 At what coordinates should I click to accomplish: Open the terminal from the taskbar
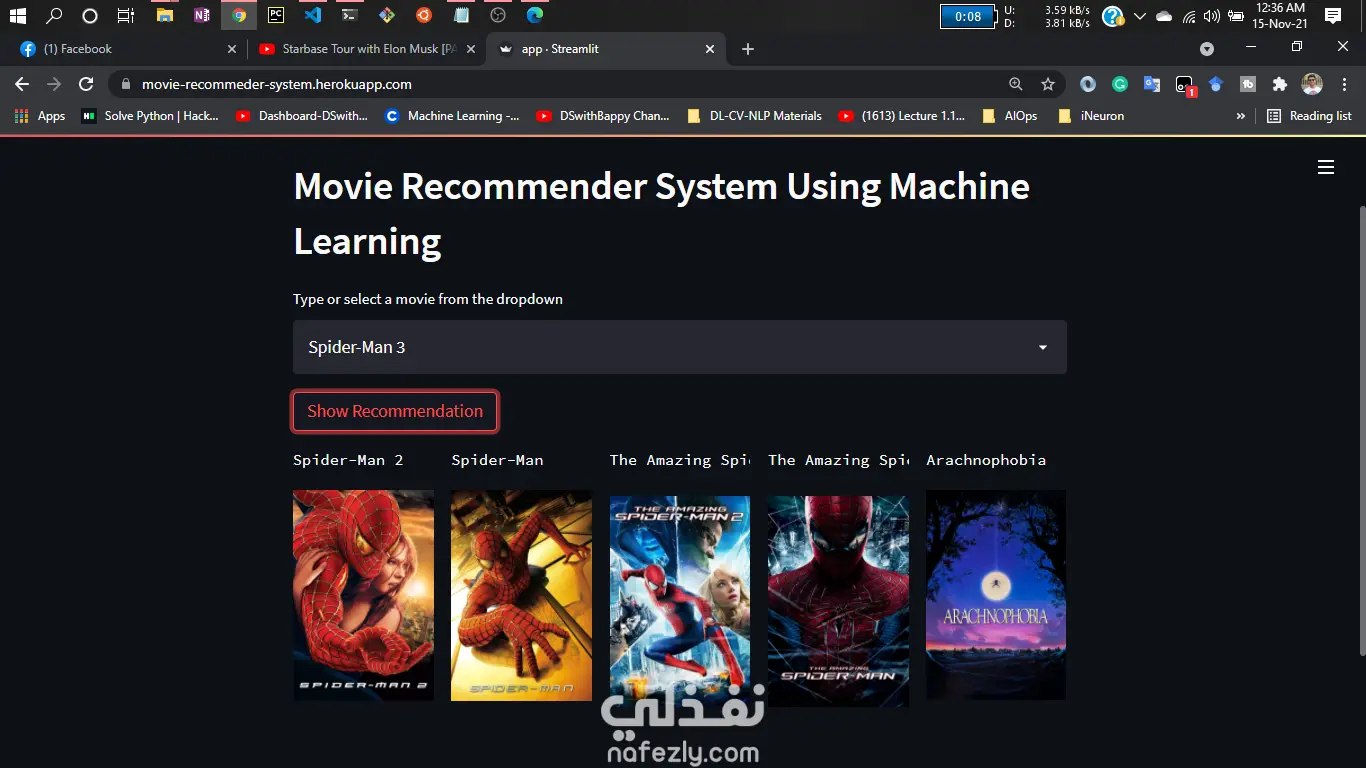pos(349,15)
